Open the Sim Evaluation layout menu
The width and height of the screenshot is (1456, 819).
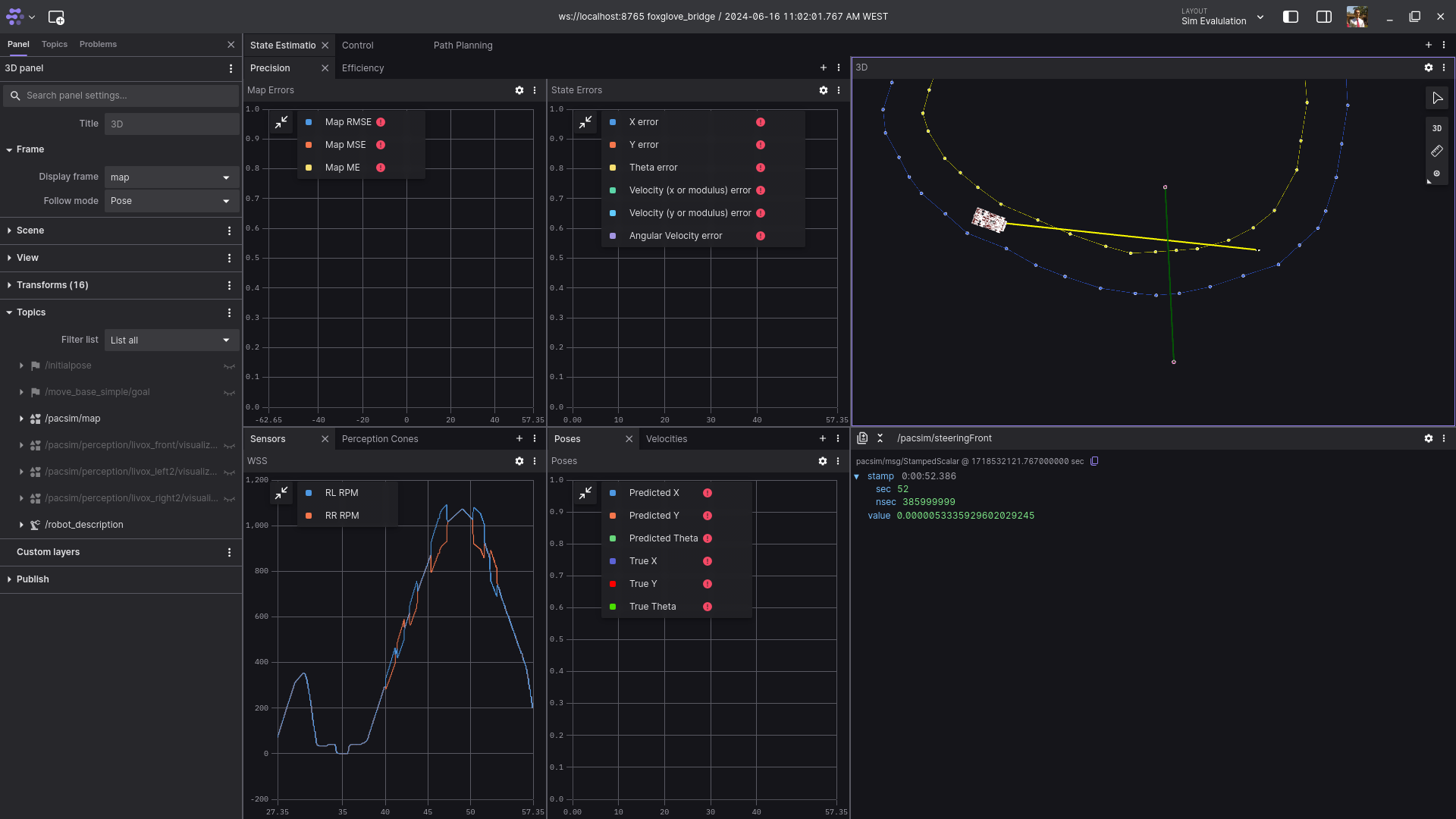[1222, 17]
